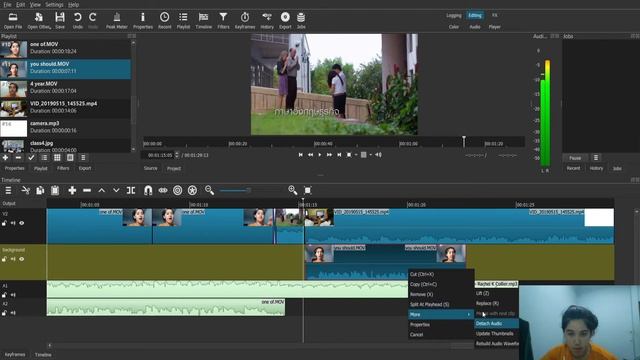Screen dimensions: 640x360
Task: Click the player scrub bar playhead marker
Action: 464,141
